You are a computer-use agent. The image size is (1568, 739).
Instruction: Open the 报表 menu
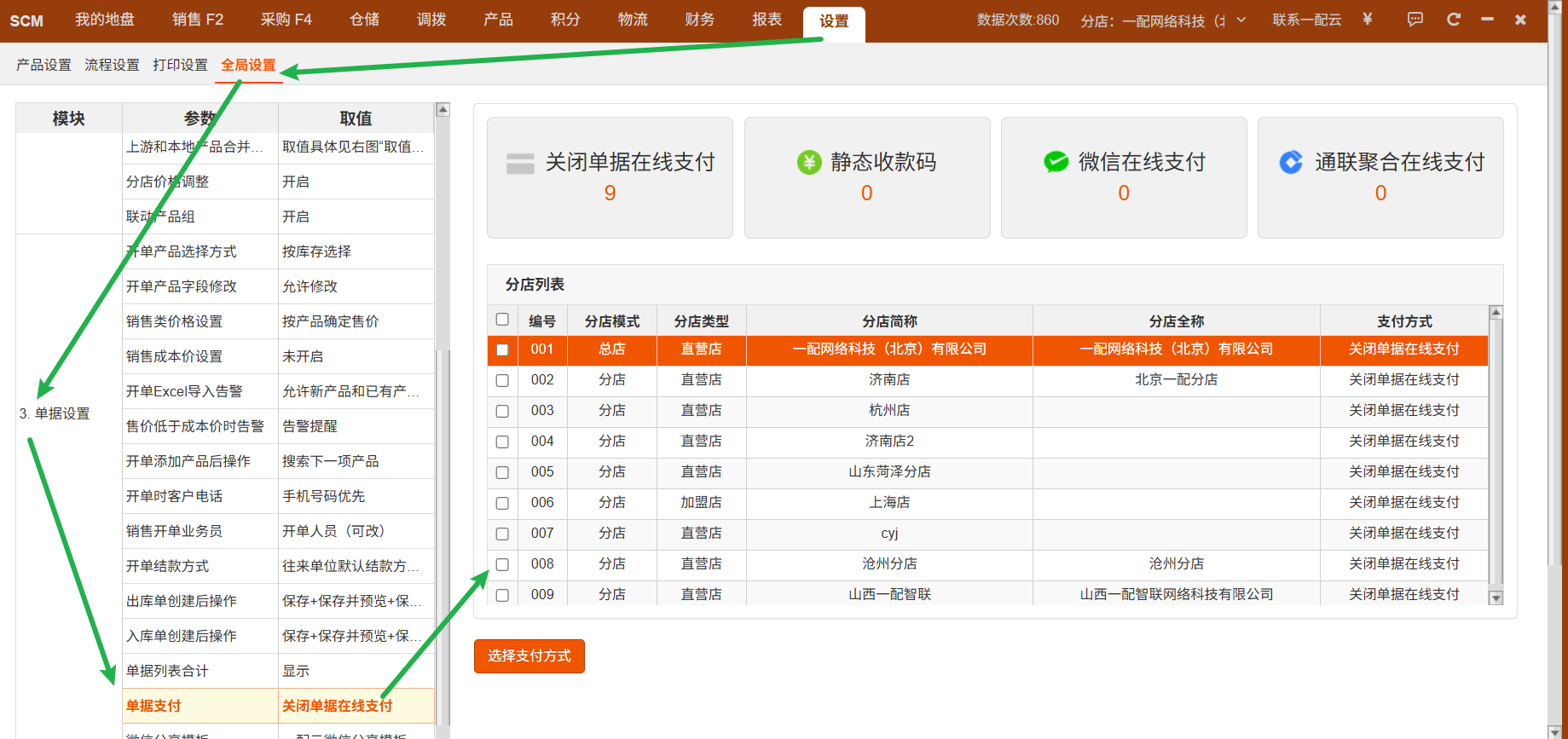(767, 20)
